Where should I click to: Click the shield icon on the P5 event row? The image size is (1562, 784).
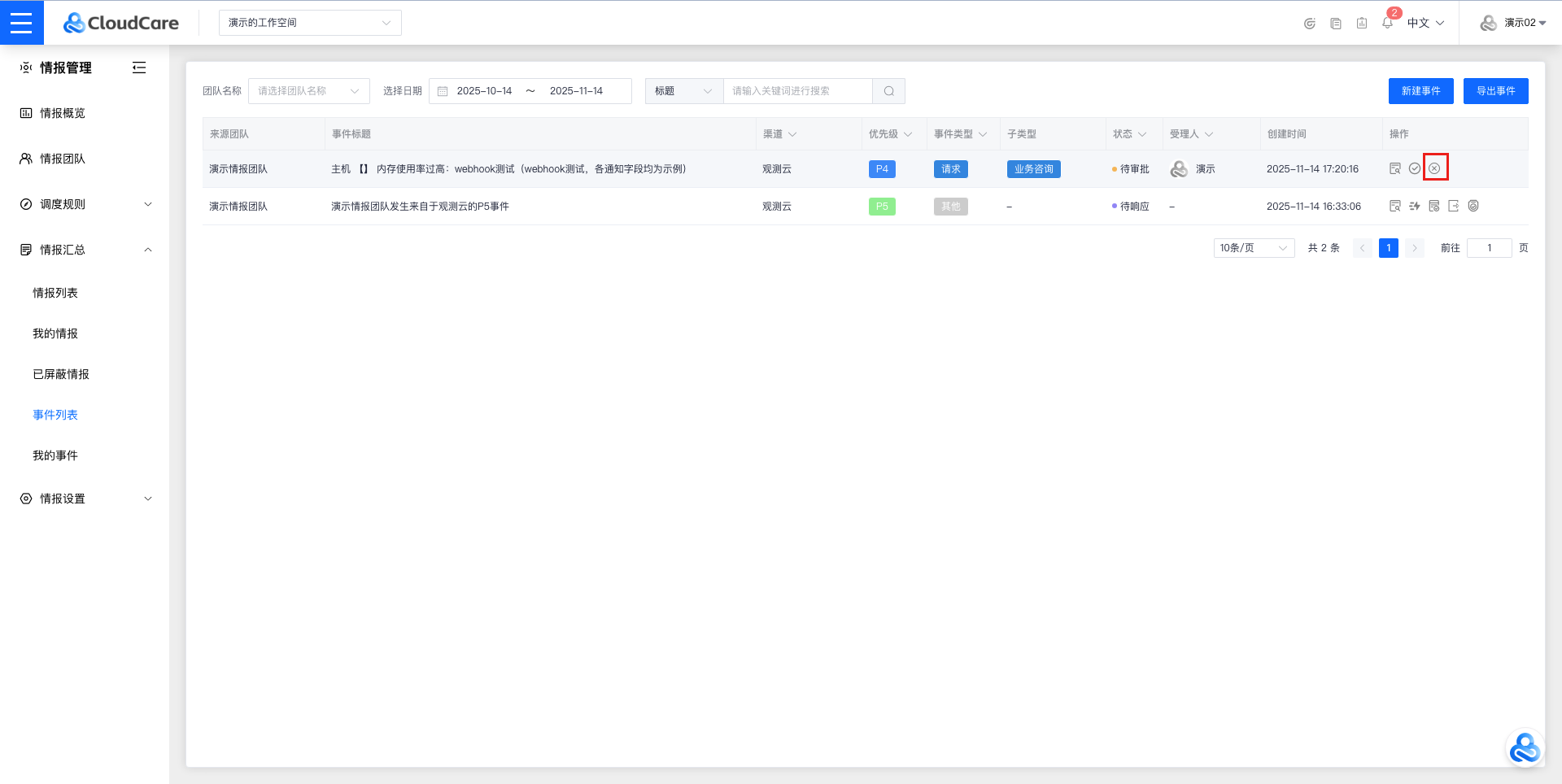(1473, 207)
